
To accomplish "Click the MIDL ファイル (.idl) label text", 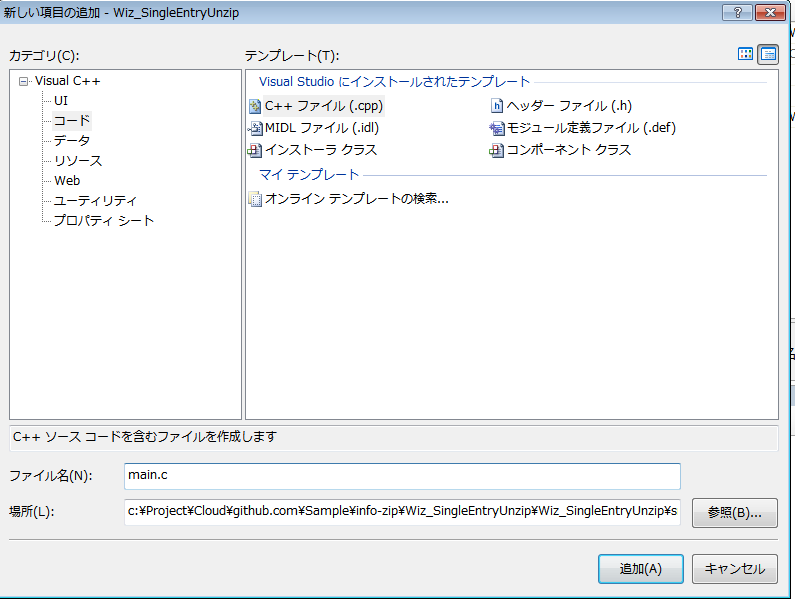I will [322, 128].
